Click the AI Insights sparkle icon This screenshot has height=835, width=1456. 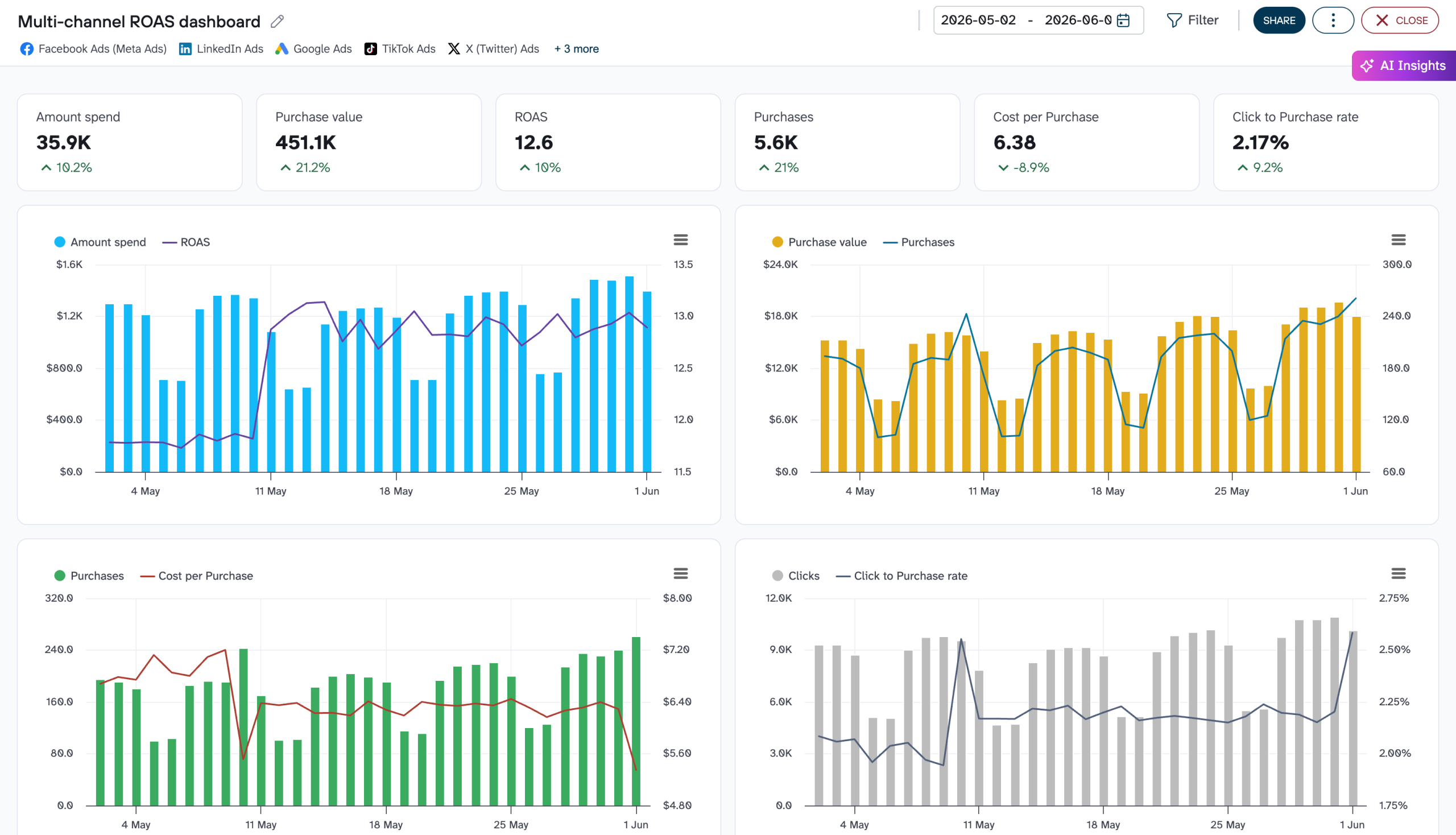1367,66
